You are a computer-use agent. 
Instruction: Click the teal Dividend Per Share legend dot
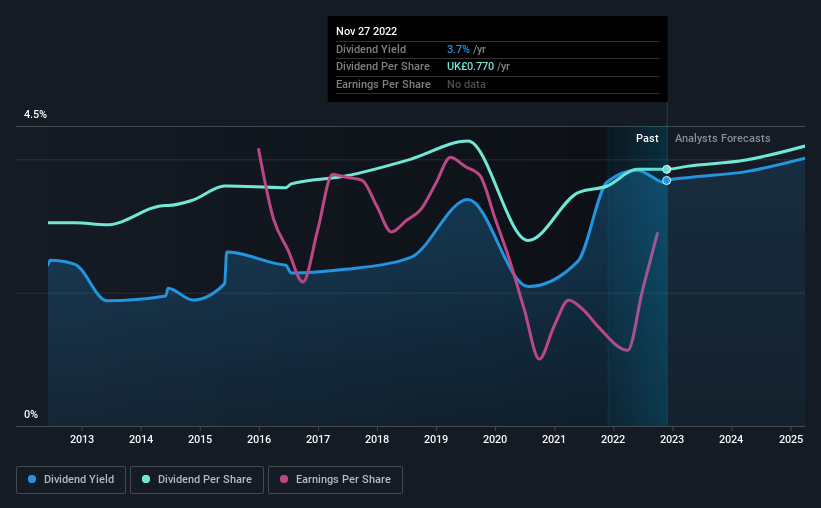(146, 479)
